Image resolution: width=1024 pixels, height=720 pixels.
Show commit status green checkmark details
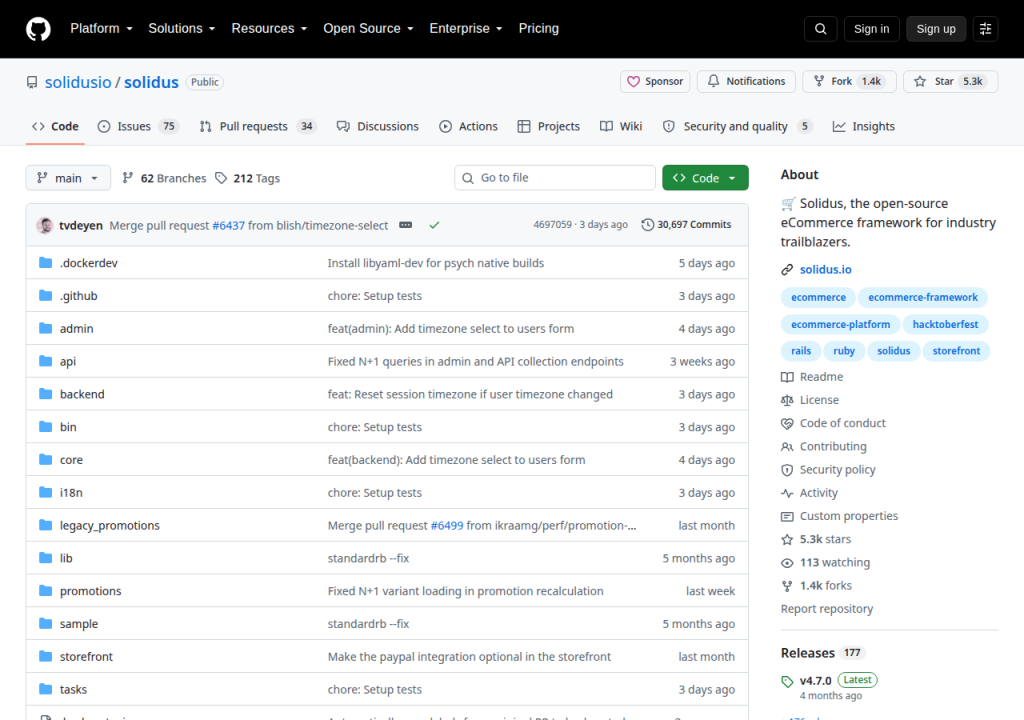tap(434, 225)
